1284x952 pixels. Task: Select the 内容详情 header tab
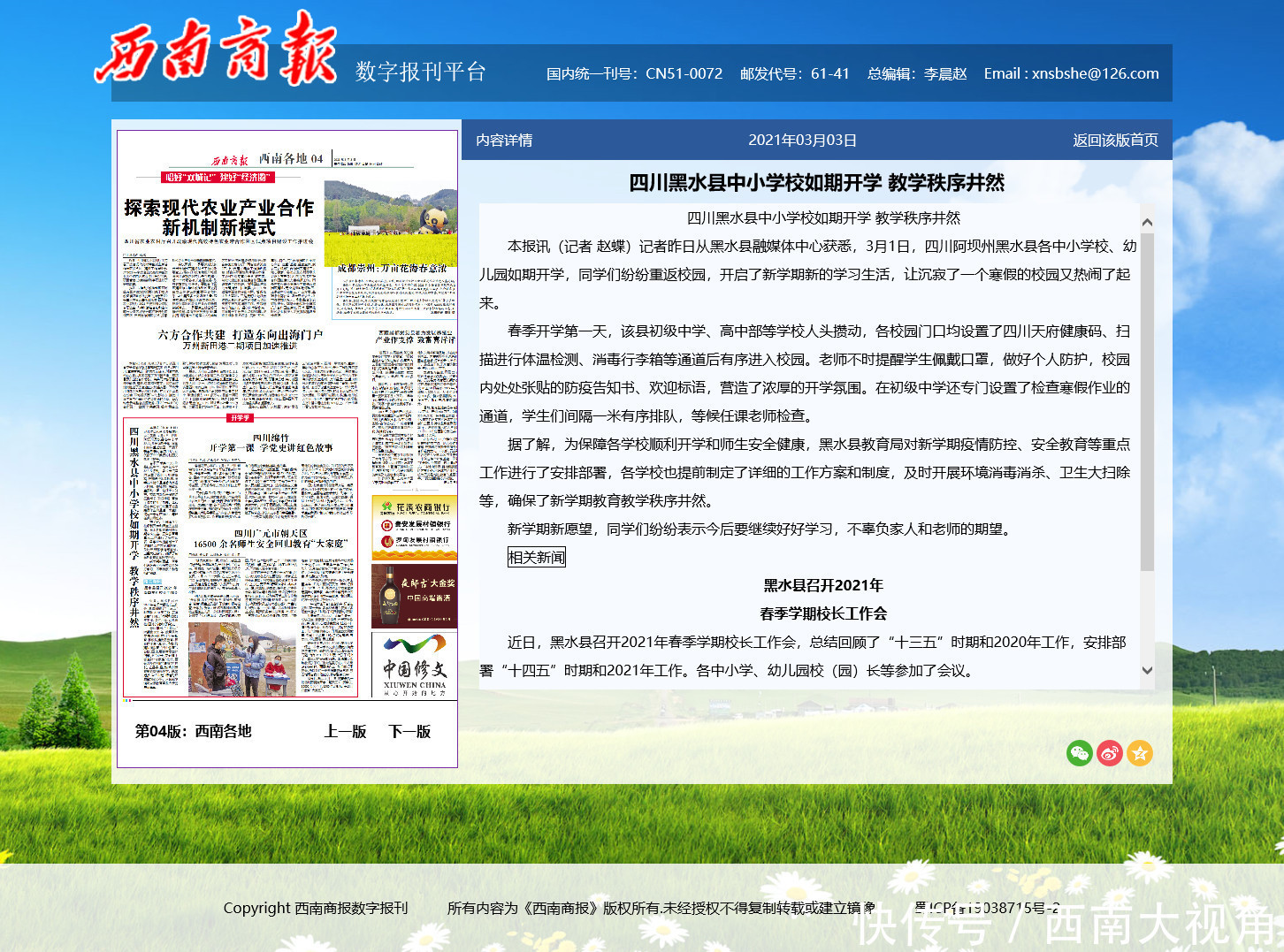(x=502, y=139)
